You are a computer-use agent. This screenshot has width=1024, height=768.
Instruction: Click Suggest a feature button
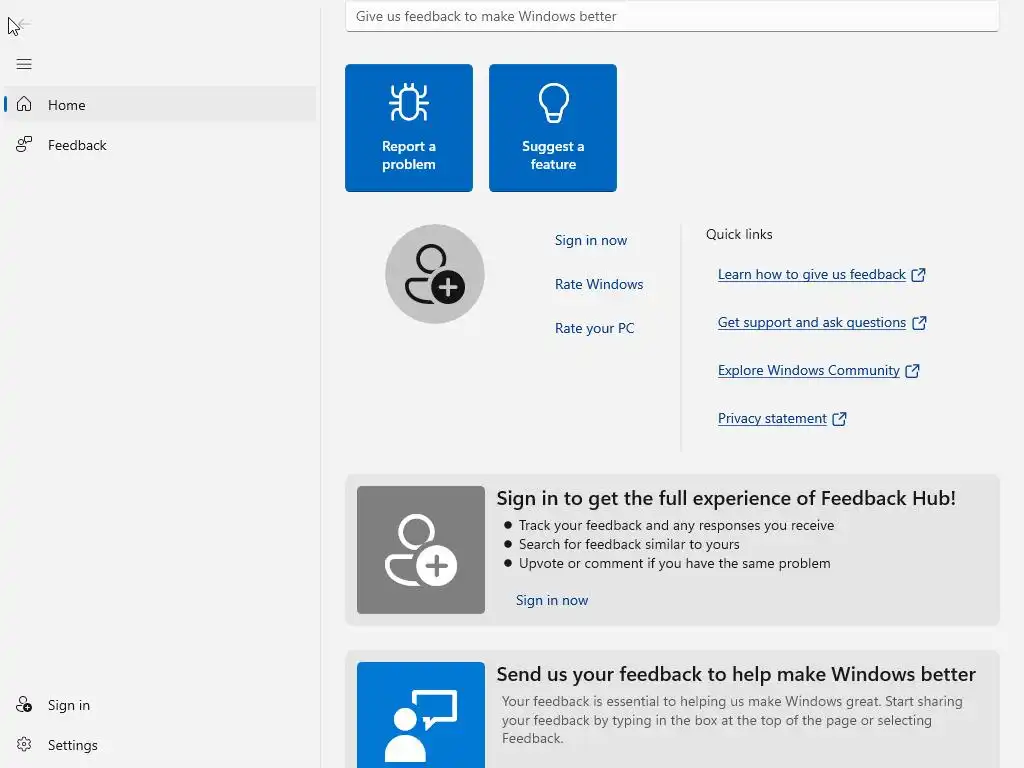[553, 128]
